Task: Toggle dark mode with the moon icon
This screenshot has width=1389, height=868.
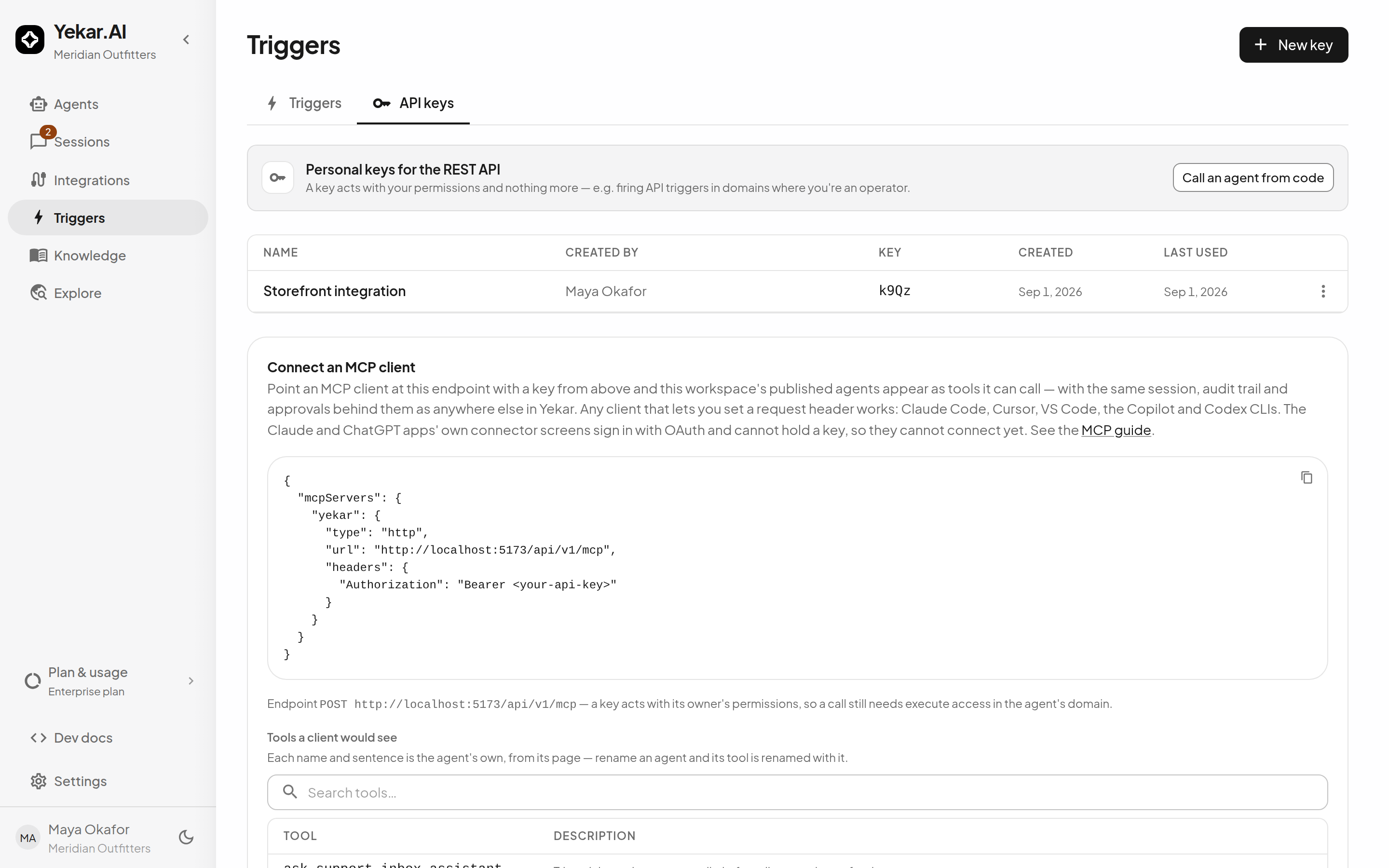Action: (x=186, y=838)
